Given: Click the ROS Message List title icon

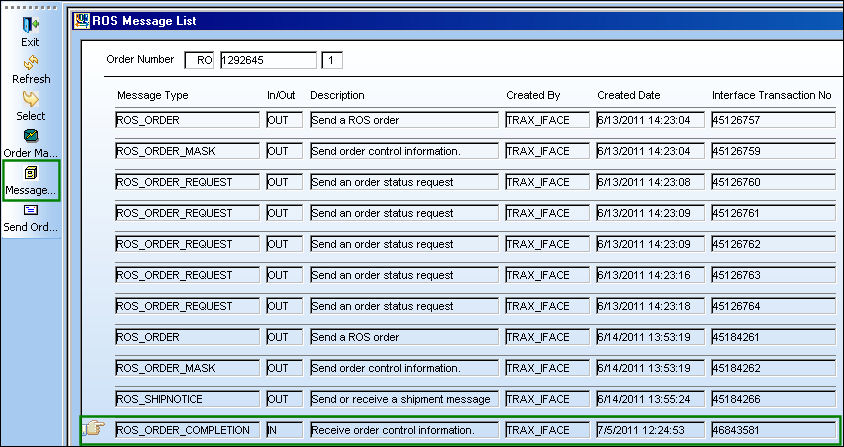Looking at the screenshot, I should click(x=82, y=21).
